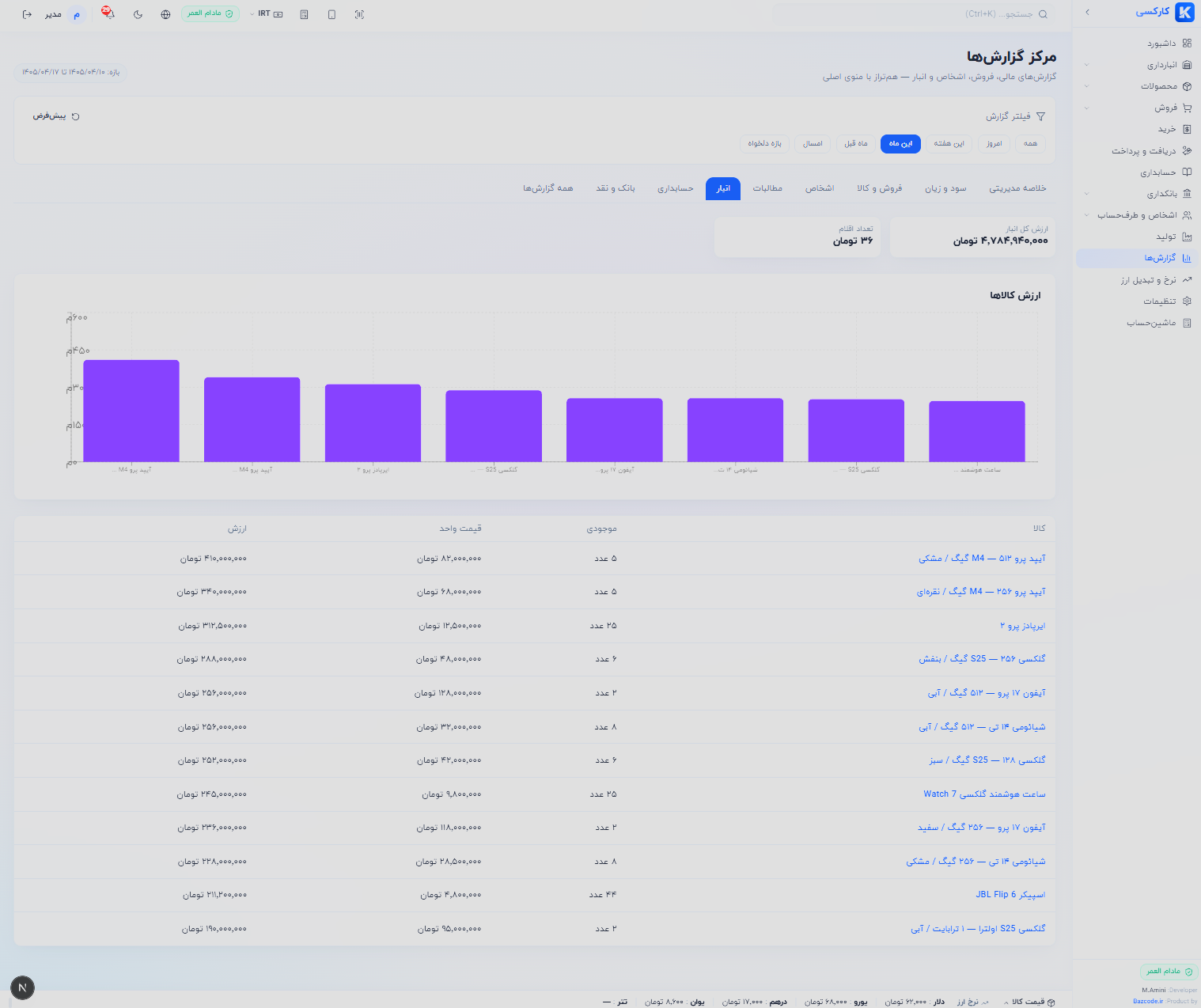This screenshot has width=1201, height=1008.
Task: Open product link ایرپادز پرو ۲
Action: 1022,626
